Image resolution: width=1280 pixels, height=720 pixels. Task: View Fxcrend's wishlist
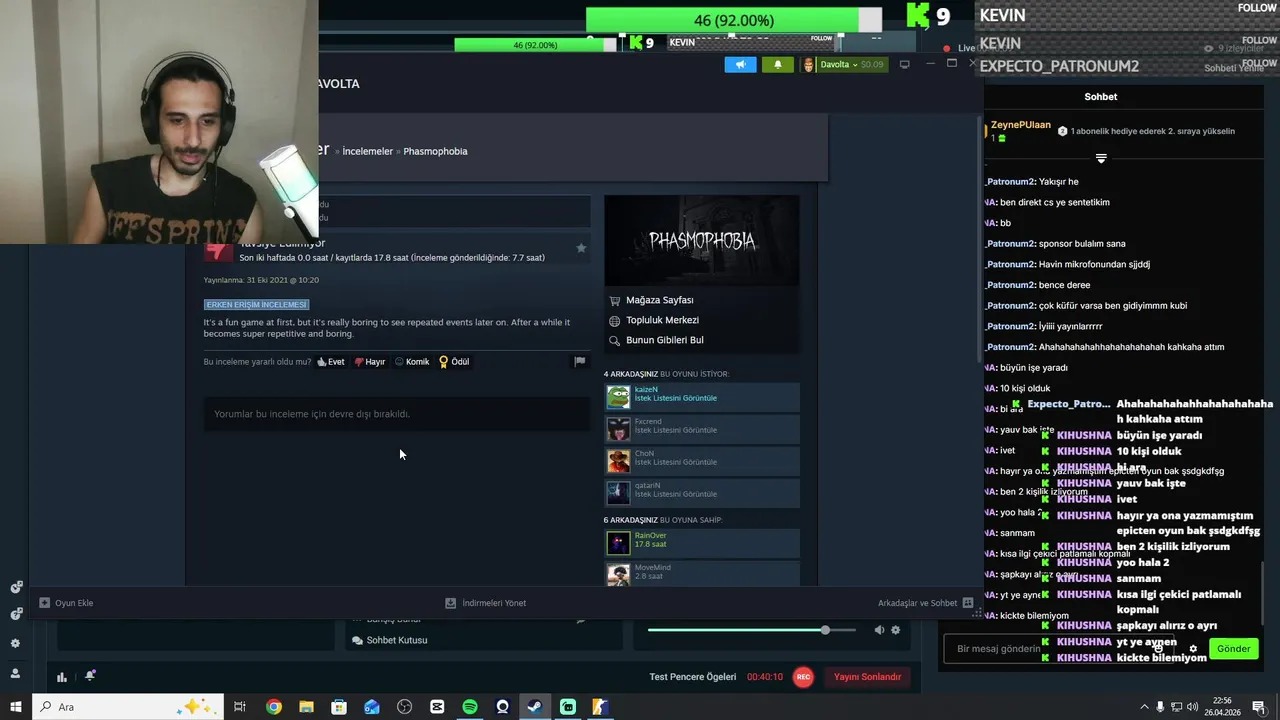pos(675,430)
